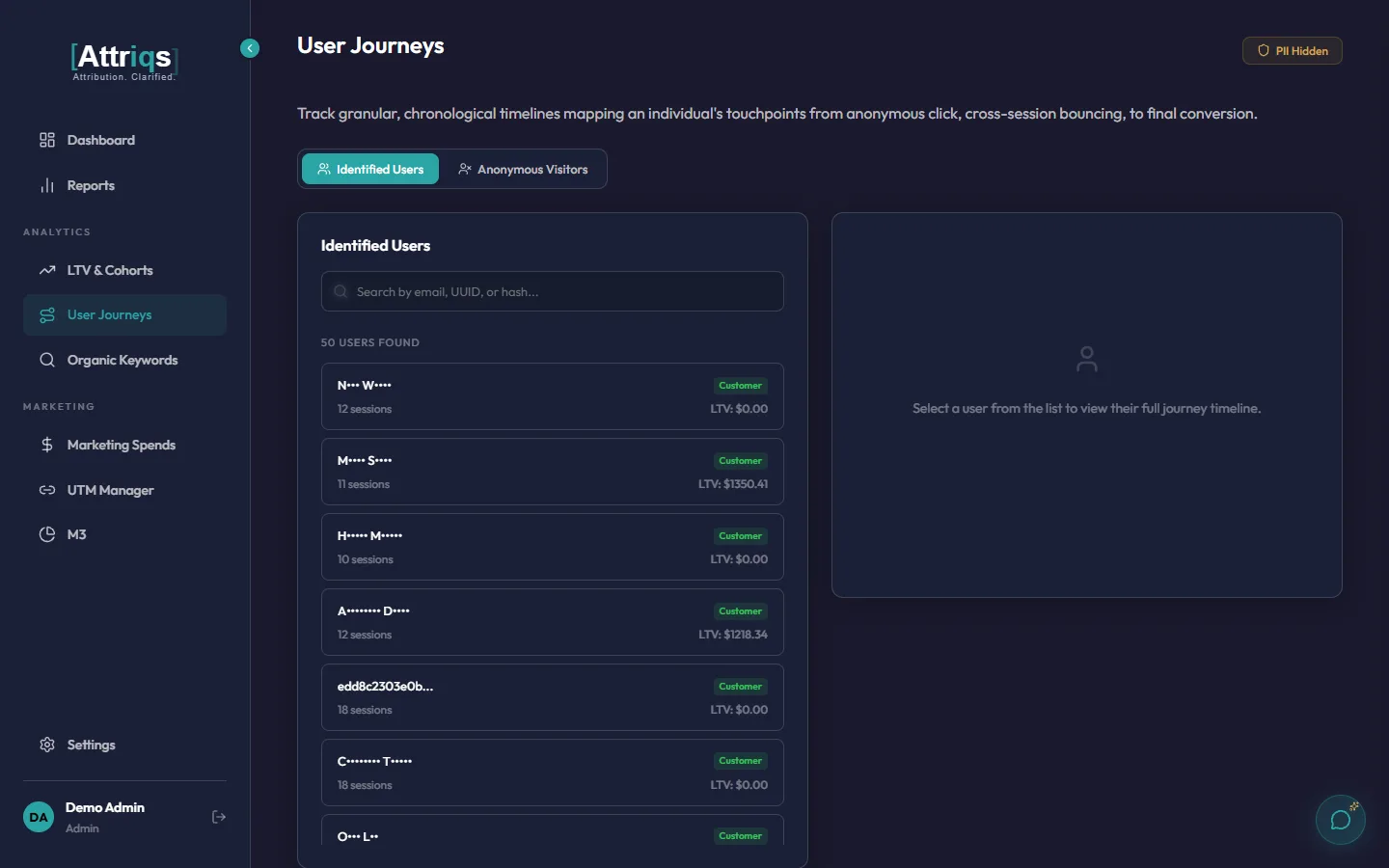Image resolution: width=1389 pixels, height=868 pixels.
Task: Select the Organic Keywords magnifier icon
Action: coord(46,360)
